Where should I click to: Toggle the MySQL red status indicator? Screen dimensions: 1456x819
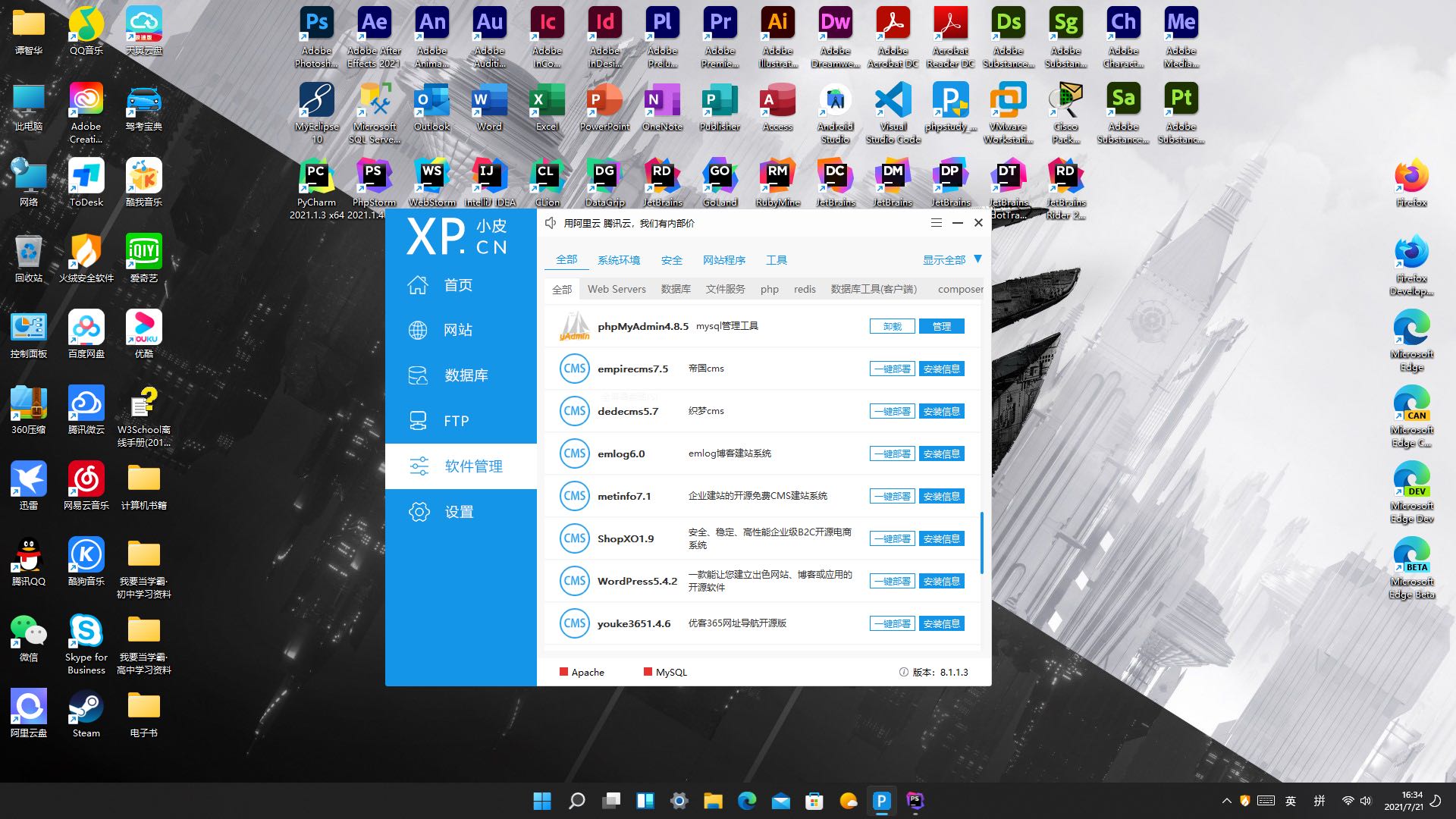(648, 672)
